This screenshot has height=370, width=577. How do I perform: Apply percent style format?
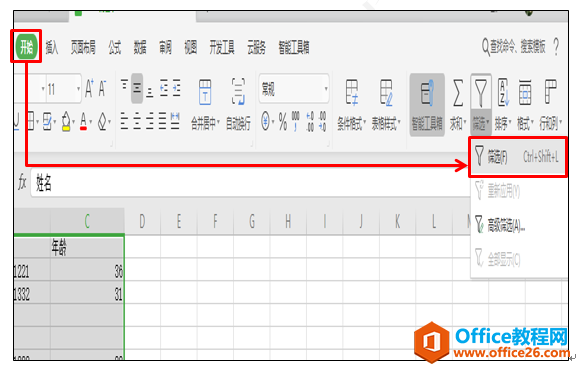coord(283,121)
